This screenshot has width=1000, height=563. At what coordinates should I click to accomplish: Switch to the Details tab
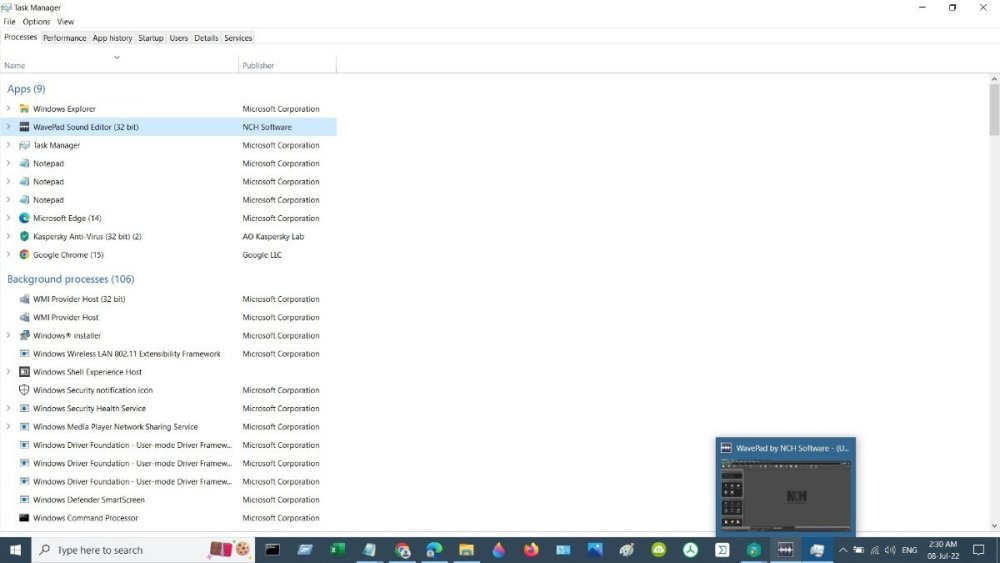point(206,38)
